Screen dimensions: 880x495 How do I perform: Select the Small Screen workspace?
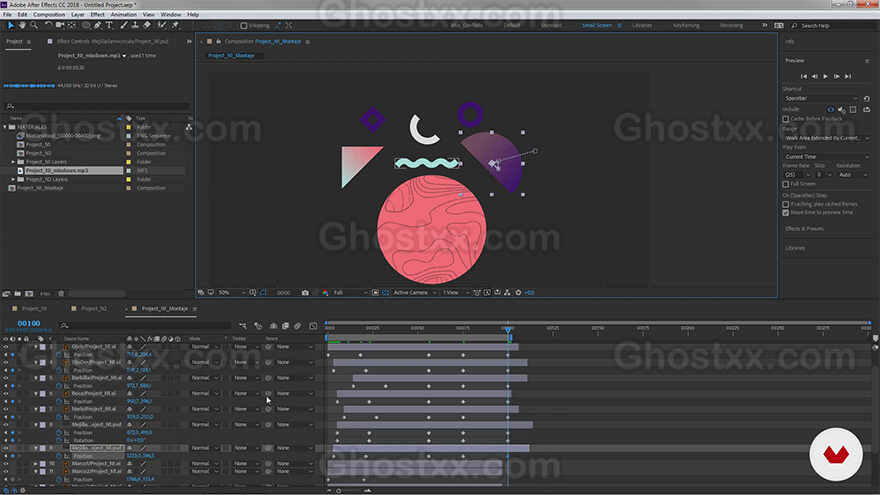click(597, 25)
